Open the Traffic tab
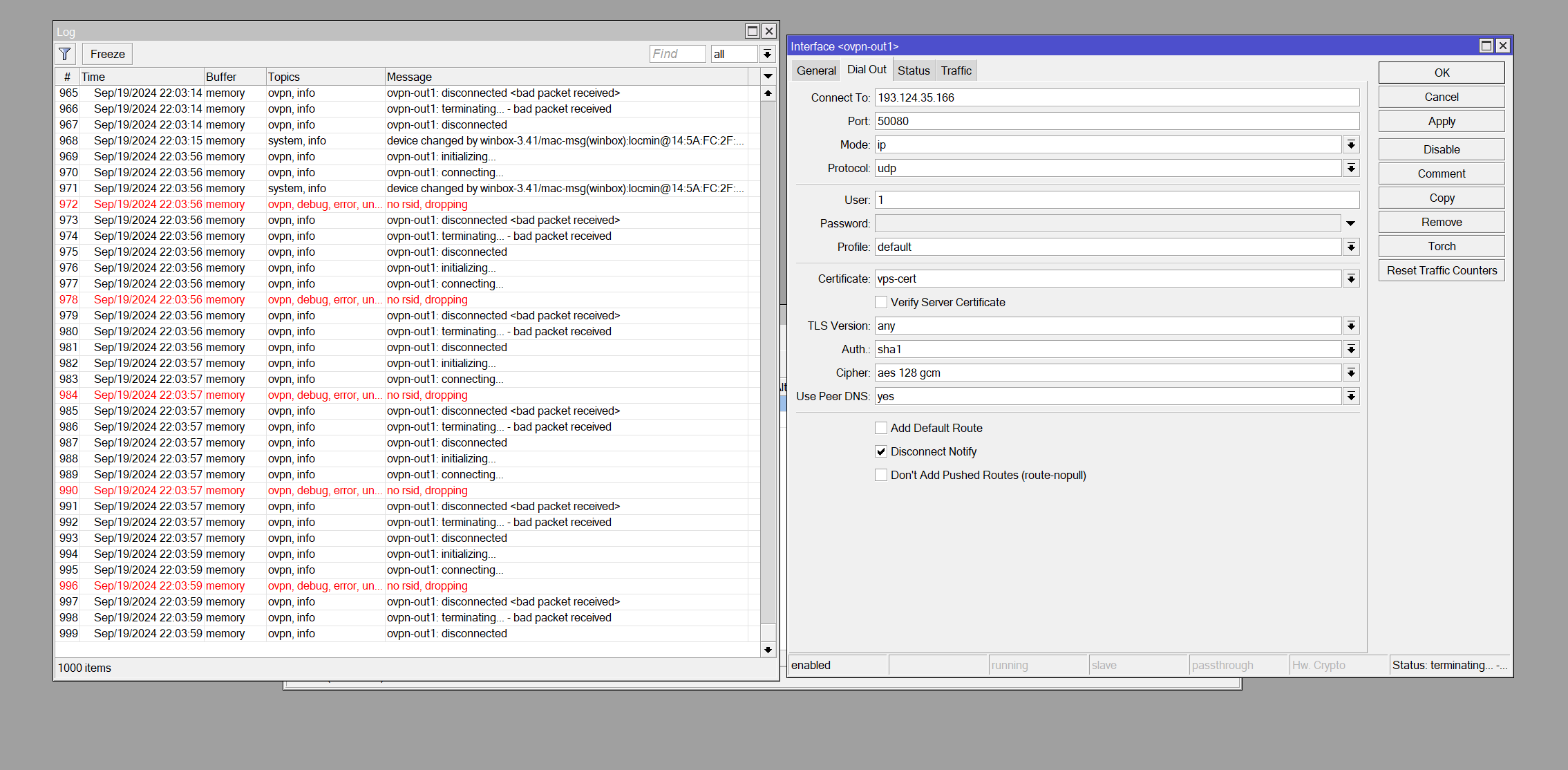This screenshot has height=770, width=1568. 956,71
